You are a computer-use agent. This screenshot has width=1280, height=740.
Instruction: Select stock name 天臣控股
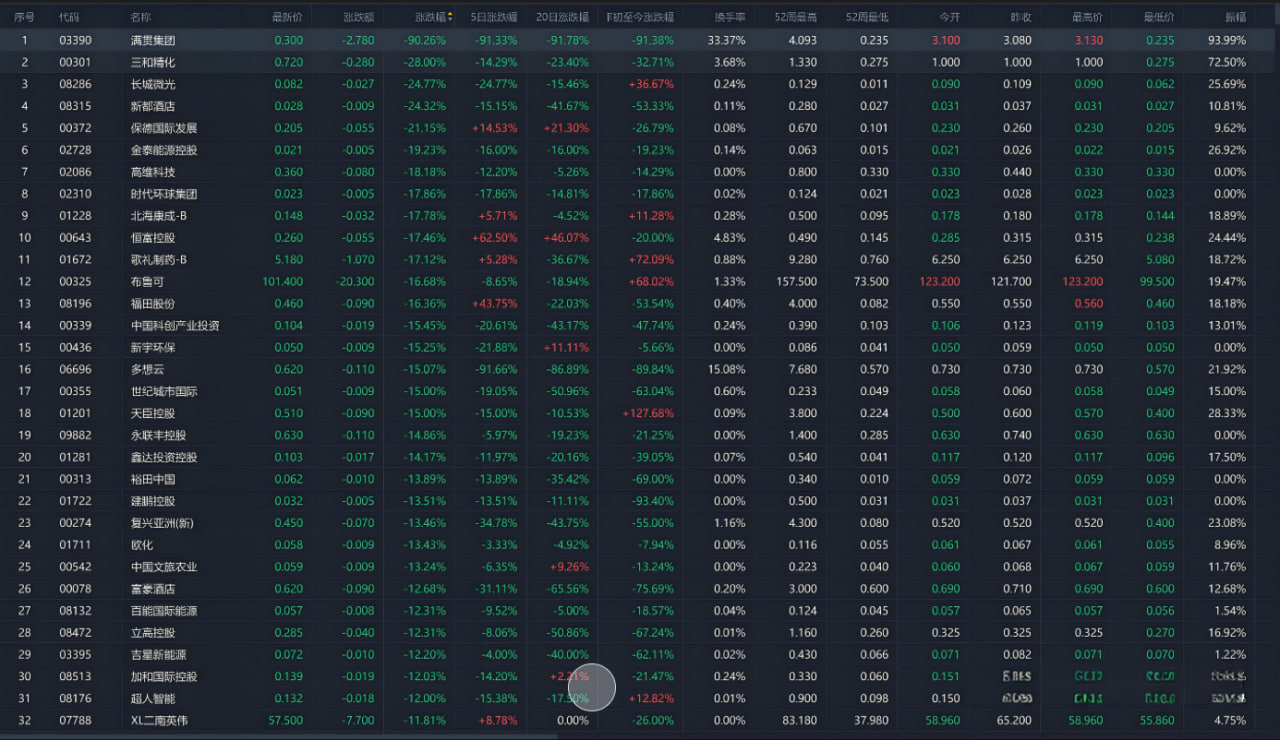point(153,413)
